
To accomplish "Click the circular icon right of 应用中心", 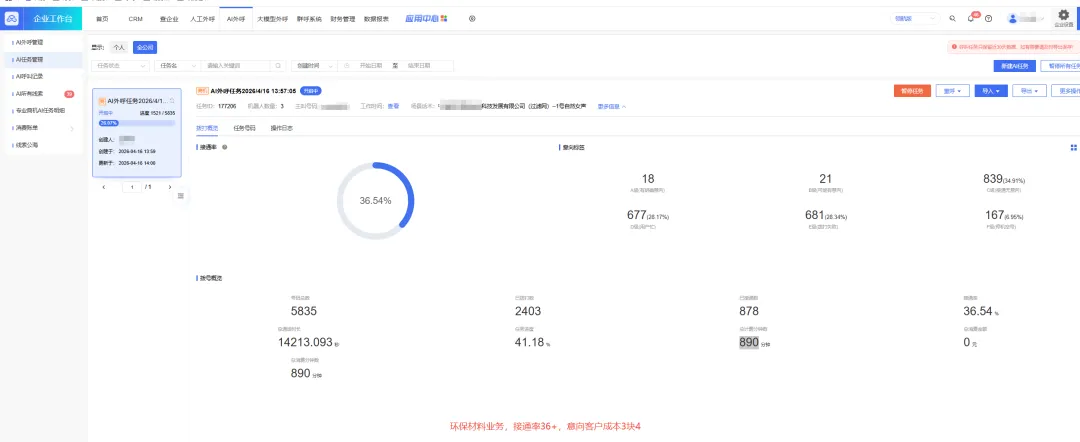I will coord(472,19).
